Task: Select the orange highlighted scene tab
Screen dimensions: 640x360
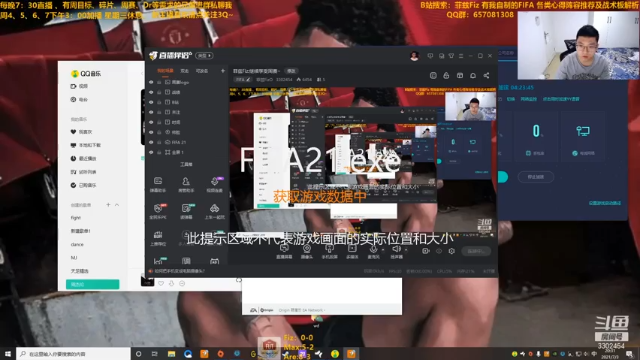Action: click(x=165, y=71)
